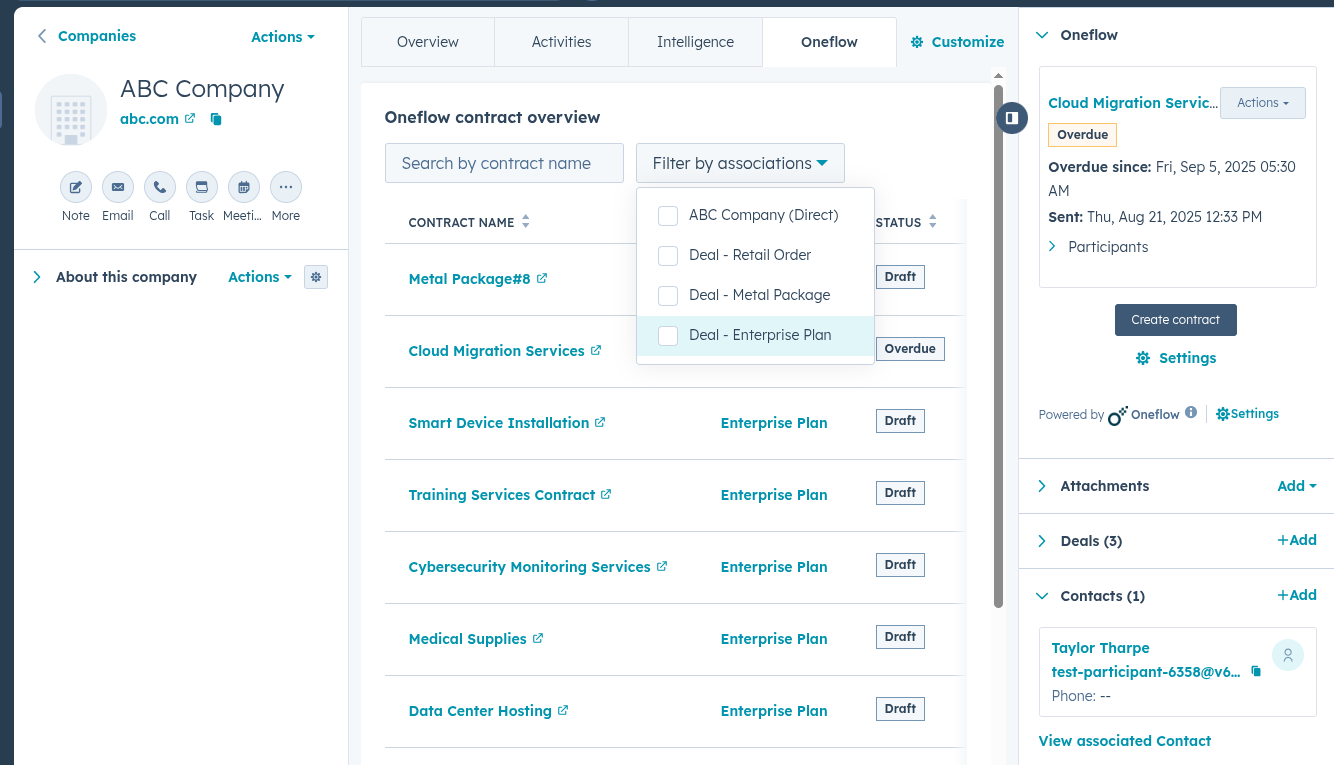
Task: Click the Note icon button
Action: 76,187
